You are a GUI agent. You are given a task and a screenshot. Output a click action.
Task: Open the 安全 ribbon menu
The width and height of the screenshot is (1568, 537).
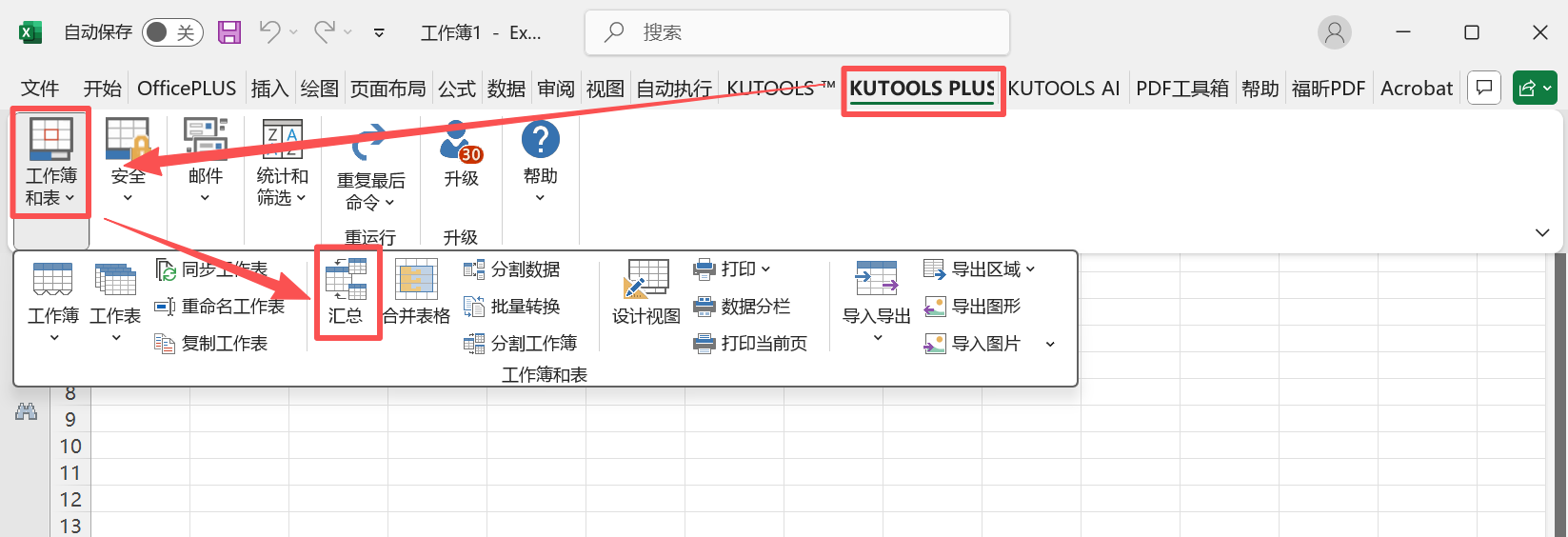(x=128, y=162)
